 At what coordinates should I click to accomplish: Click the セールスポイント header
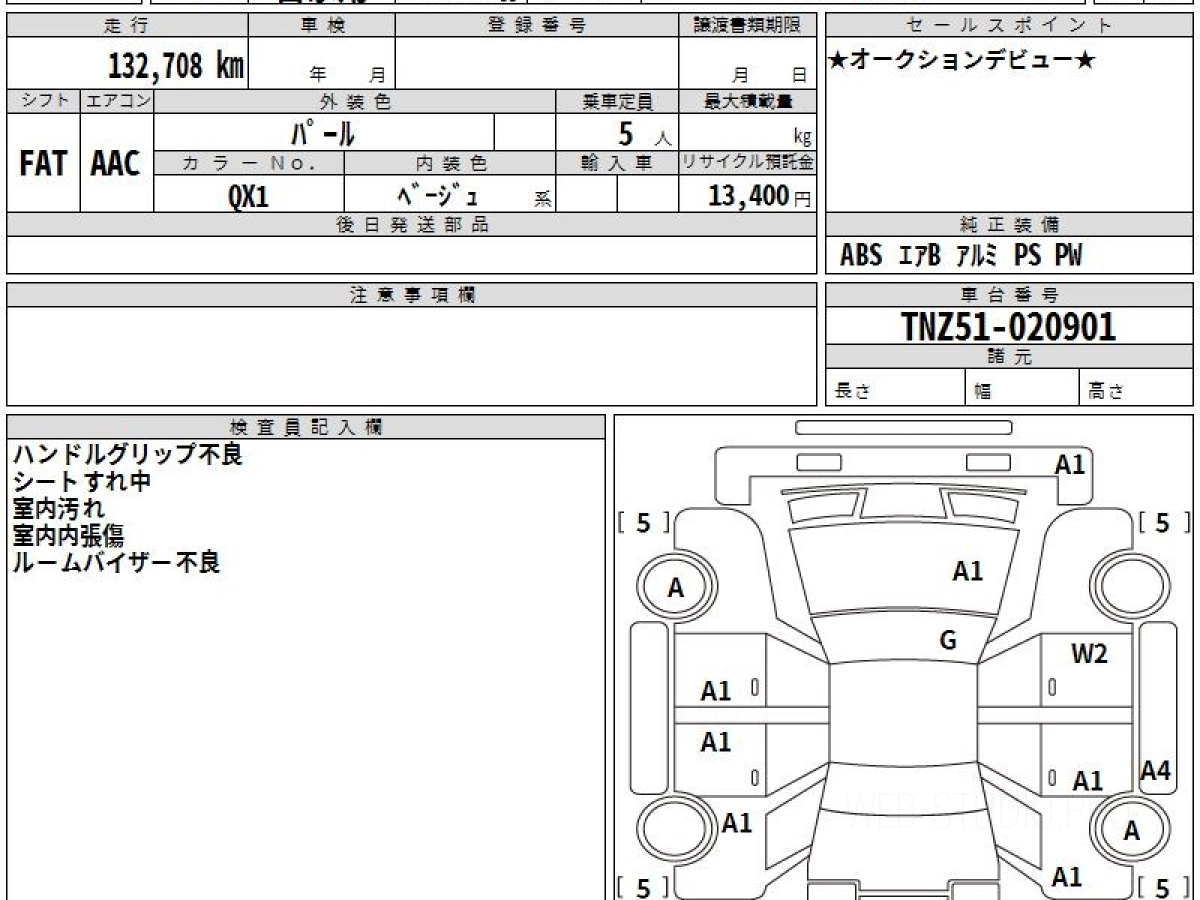1009,26
